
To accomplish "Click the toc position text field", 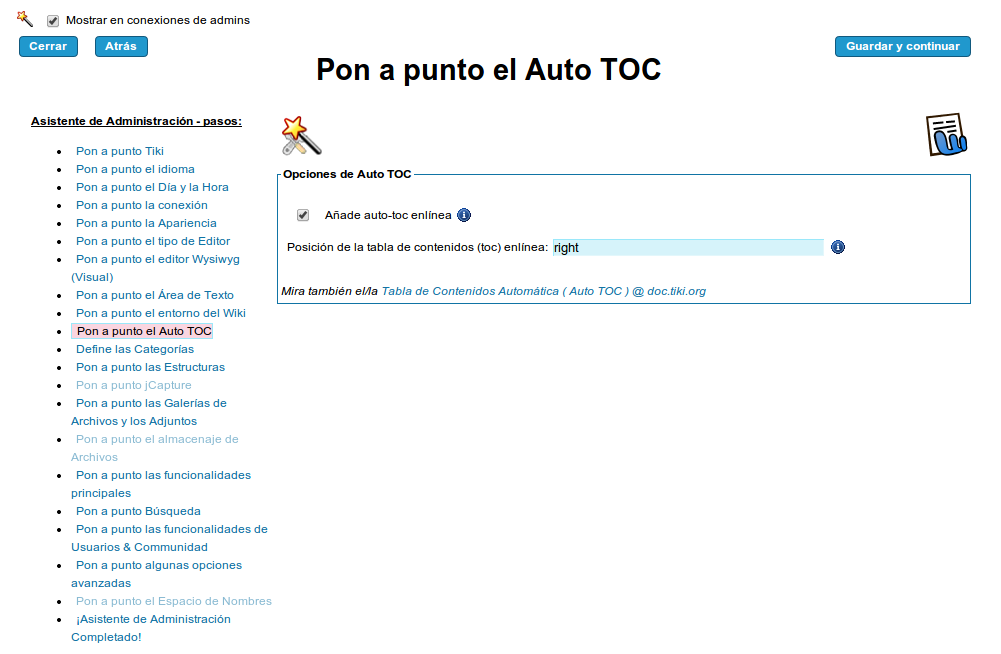I will (x=687, y=247).
